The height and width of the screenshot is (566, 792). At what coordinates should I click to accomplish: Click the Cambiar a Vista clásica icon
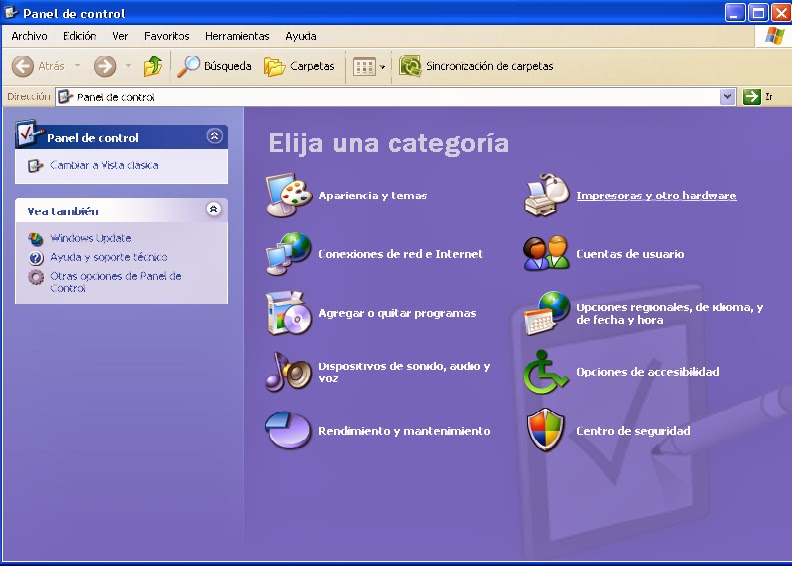[35, 166]
